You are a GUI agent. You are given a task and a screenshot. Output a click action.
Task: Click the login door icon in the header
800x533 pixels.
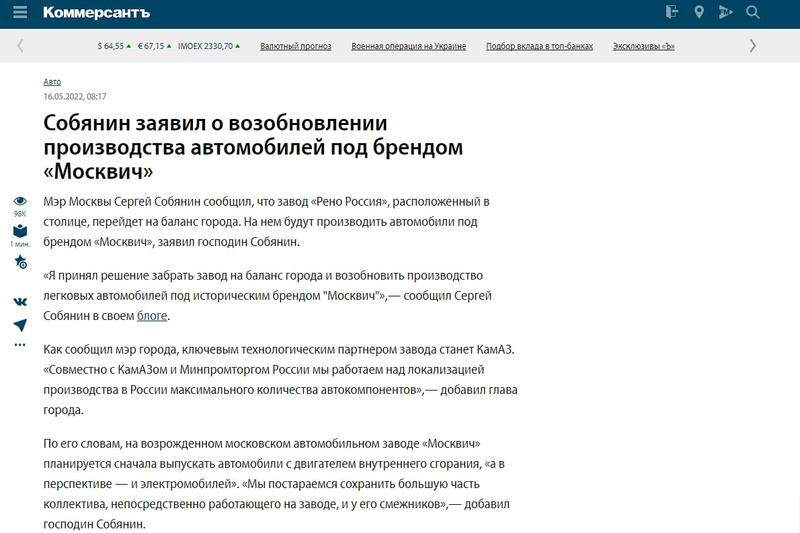pos(672,12)
